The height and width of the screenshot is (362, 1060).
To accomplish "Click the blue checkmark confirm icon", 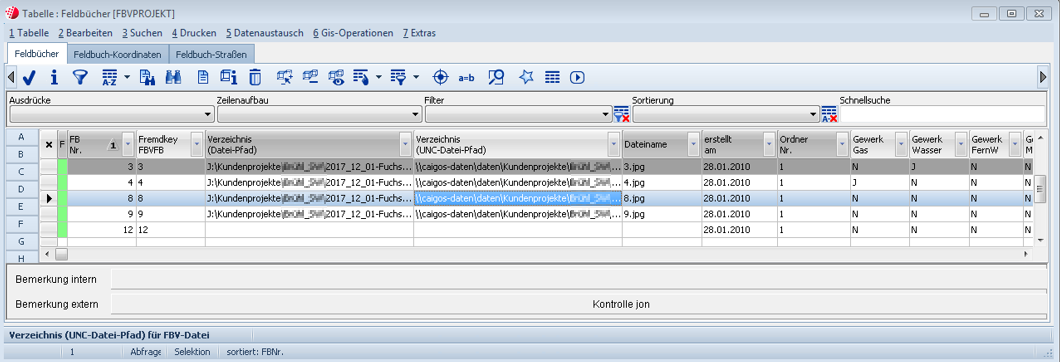I will pyautogui.click(x=29, y=78).
